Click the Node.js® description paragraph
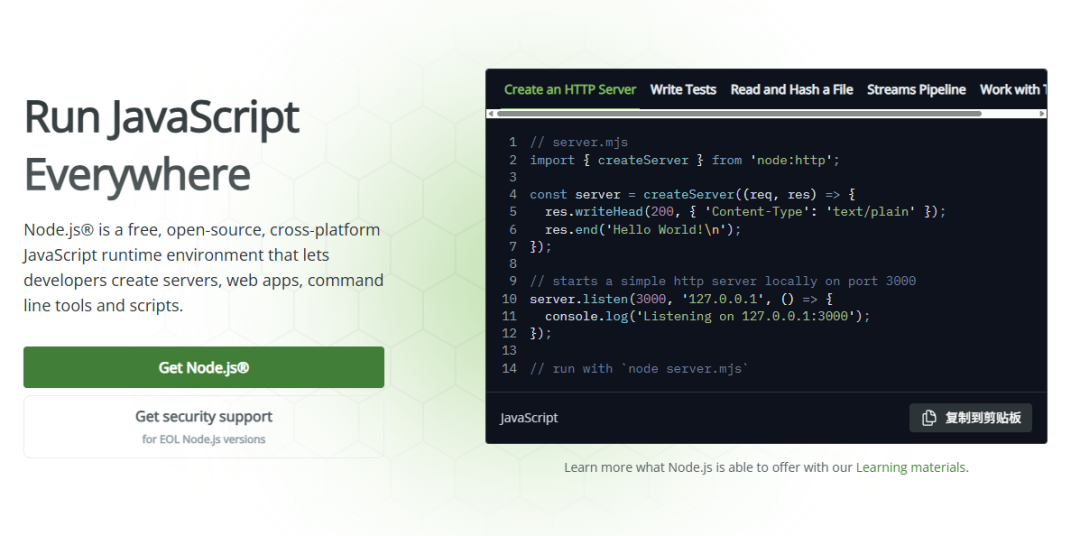Image resolution: width=1080 pixels, height=536 pixels. click(204, 267)
